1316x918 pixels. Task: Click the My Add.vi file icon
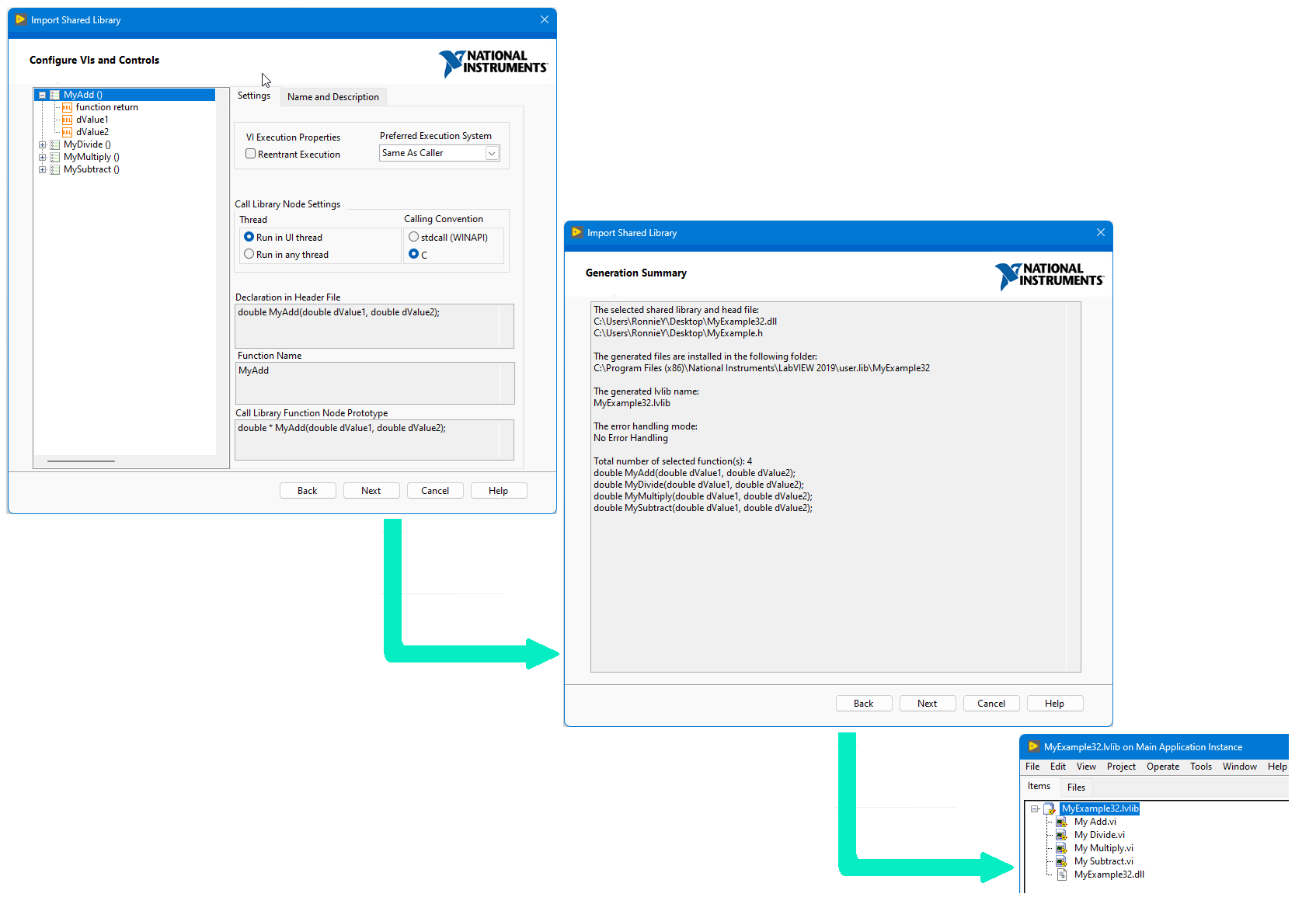click(x=1062, y=822)
